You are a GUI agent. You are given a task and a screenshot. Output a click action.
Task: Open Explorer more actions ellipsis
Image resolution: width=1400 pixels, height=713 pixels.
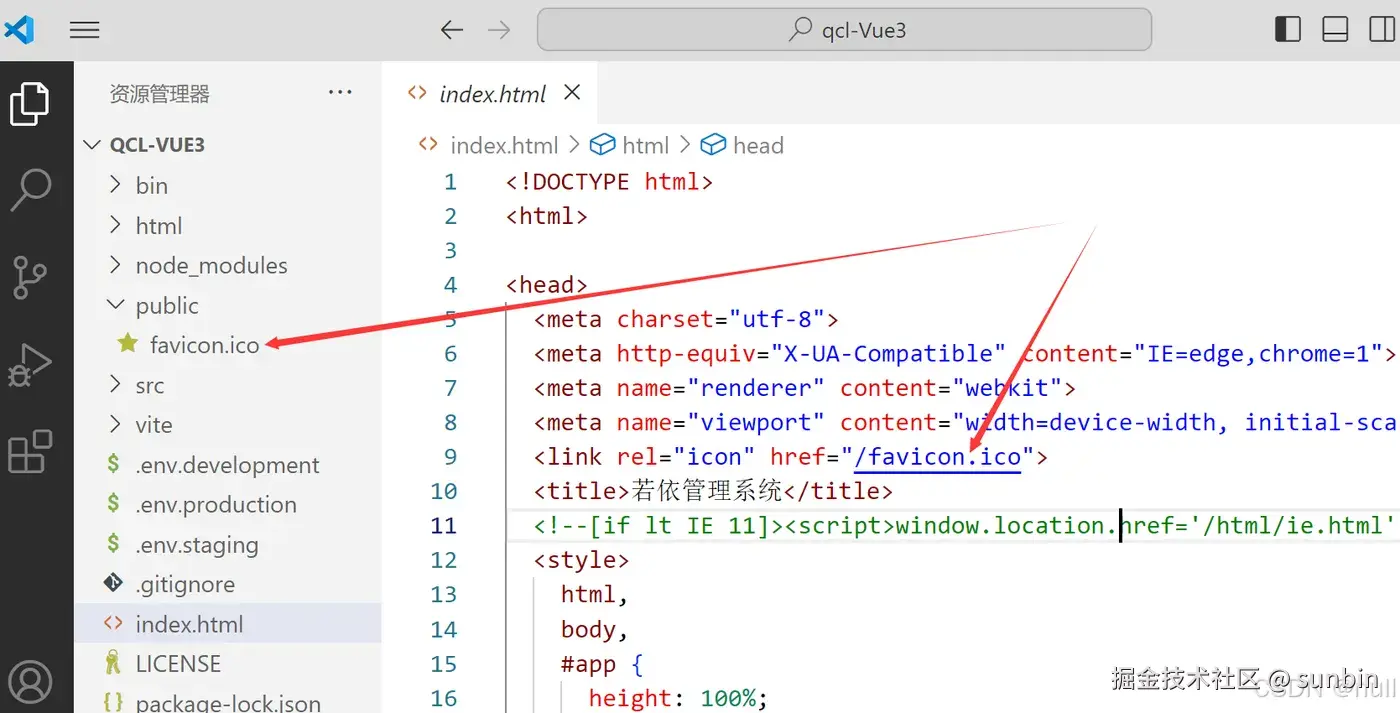click(340, 93)
